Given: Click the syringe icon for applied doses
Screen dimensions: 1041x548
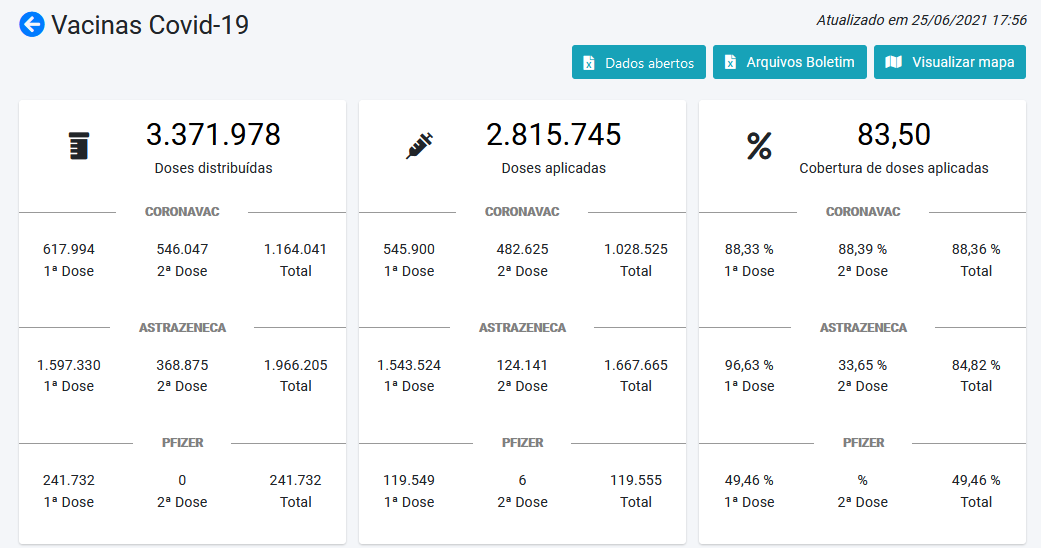Looking at the screenshot, I should coord(419,146).
